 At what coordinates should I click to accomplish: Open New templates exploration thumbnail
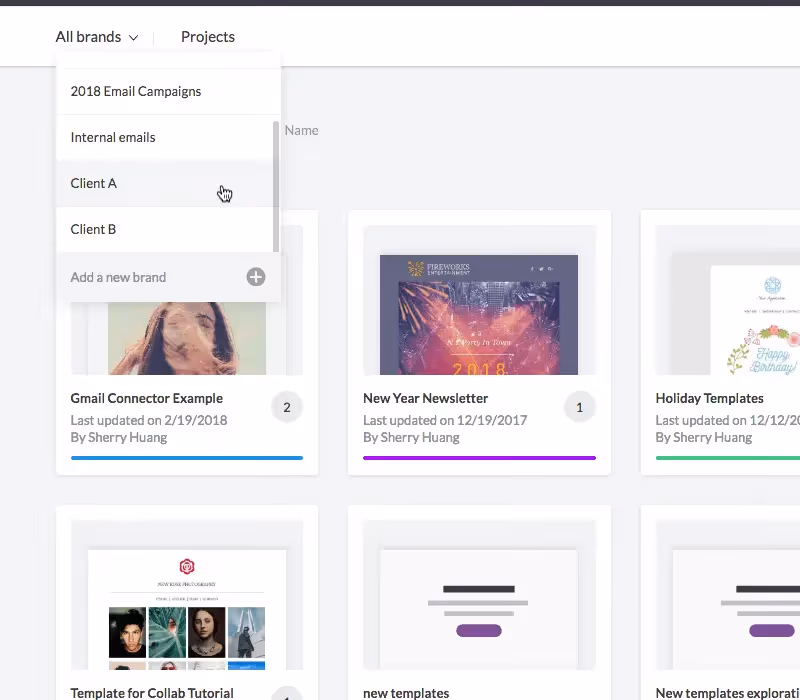(728, 595)
